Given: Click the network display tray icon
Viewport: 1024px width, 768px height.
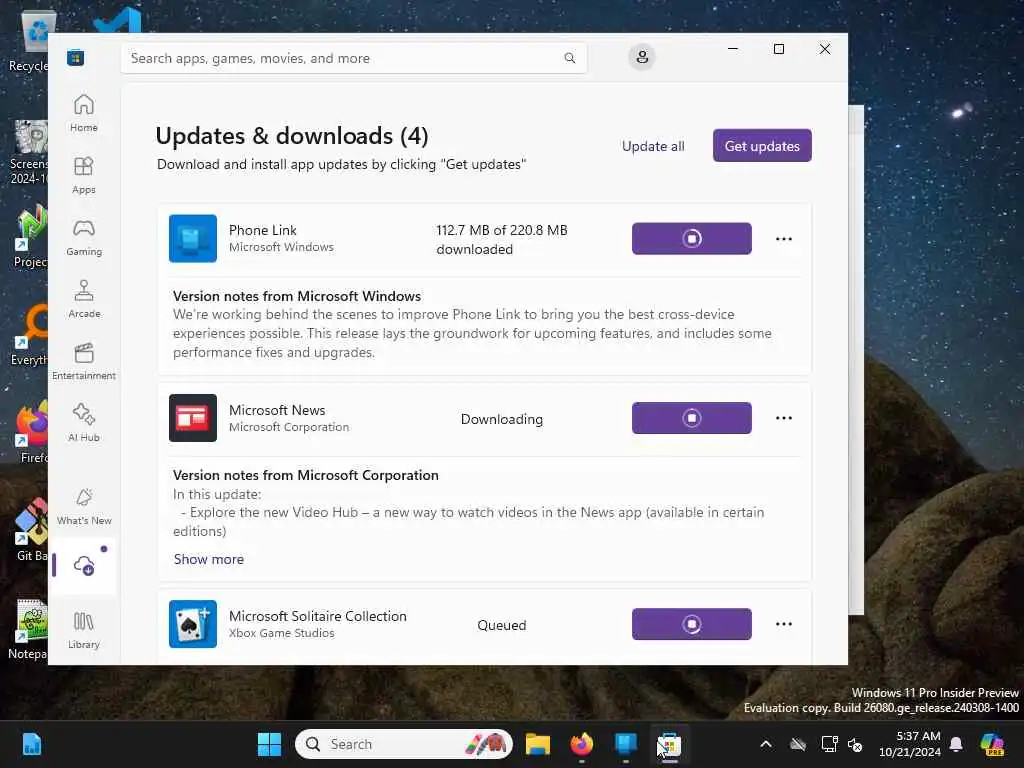Looking at the screenshot, I should [829, 744].
